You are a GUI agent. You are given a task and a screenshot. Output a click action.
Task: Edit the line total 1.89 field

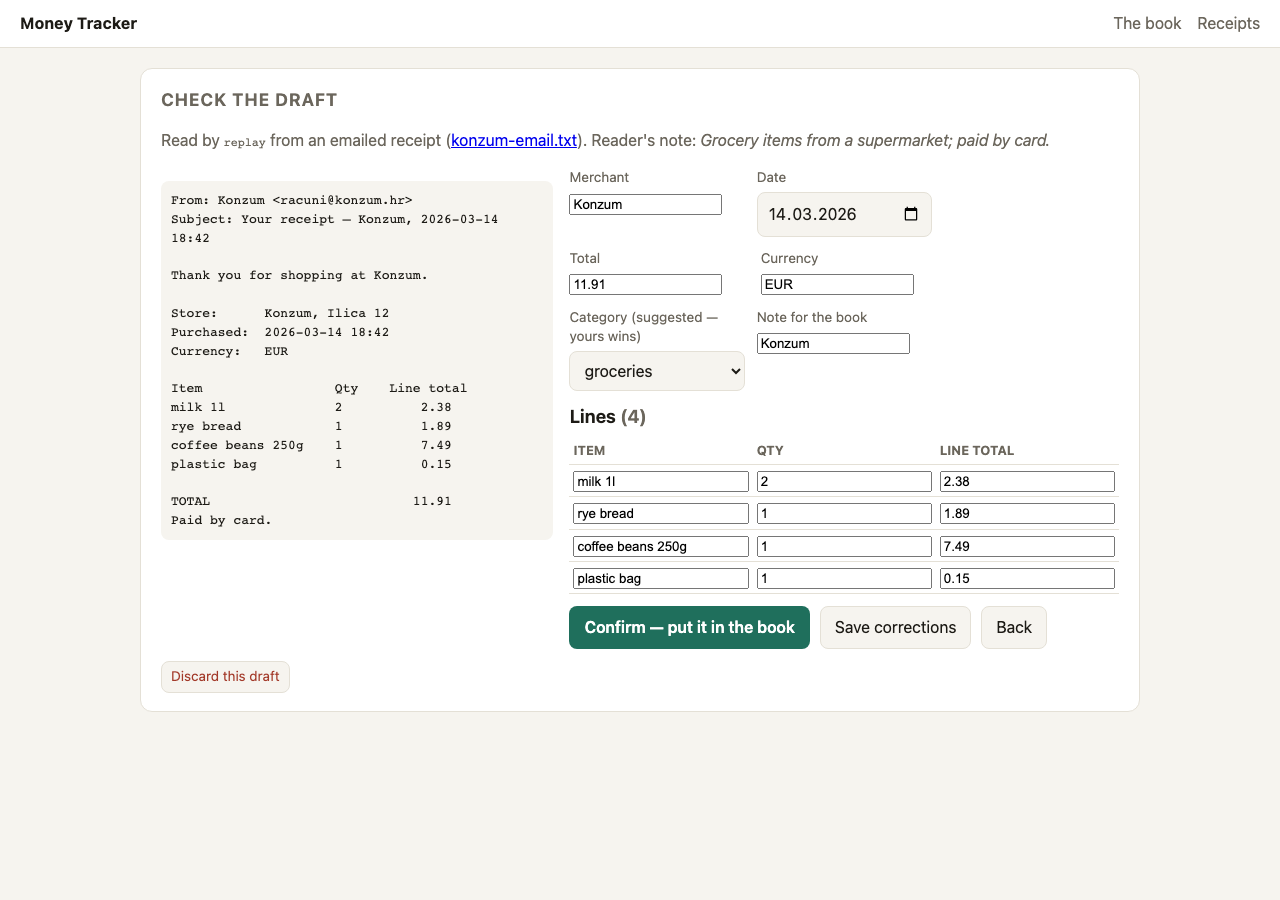1027,513
